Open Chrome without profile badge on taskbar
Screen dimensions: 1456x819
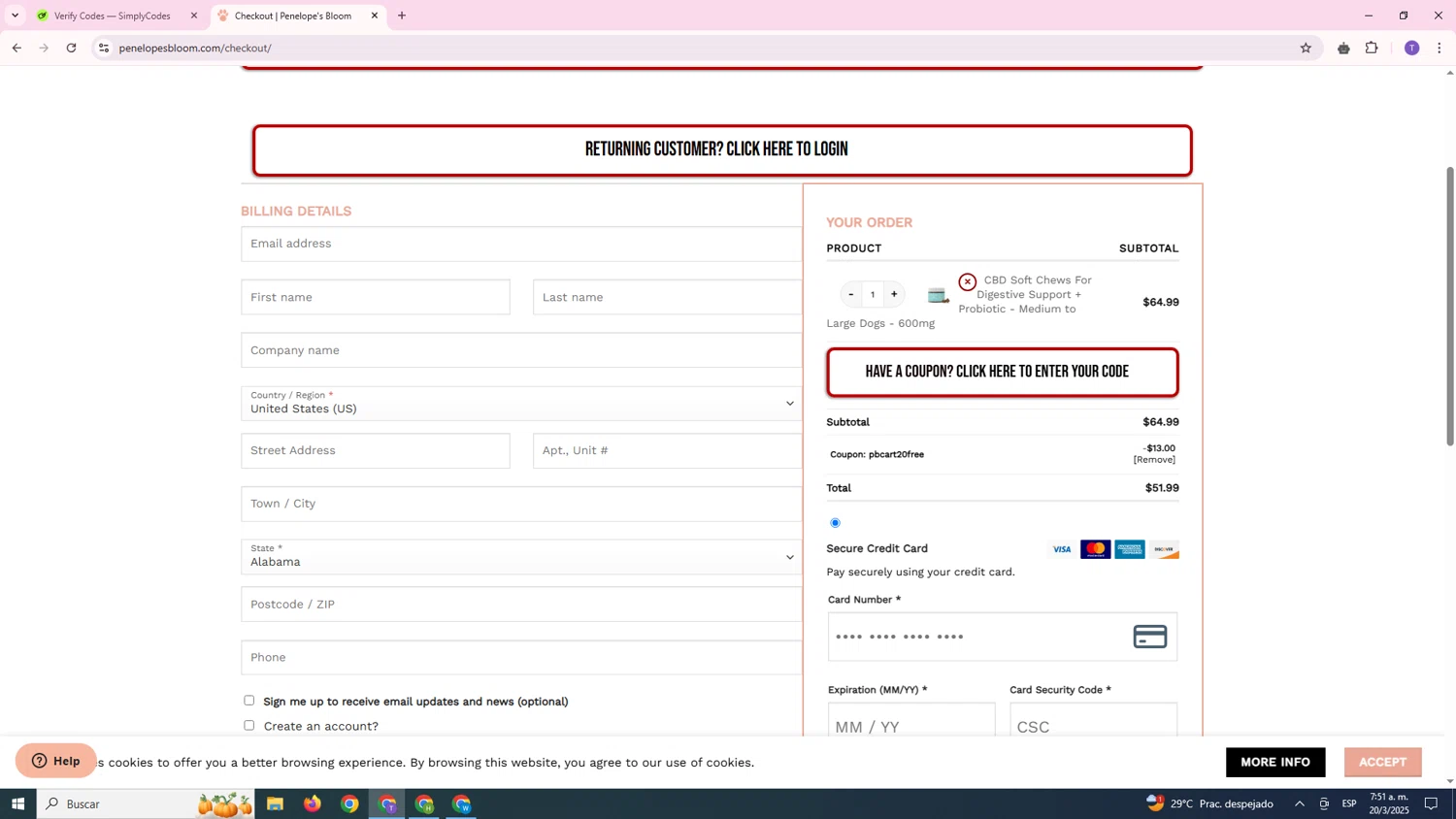click(349, 803)
